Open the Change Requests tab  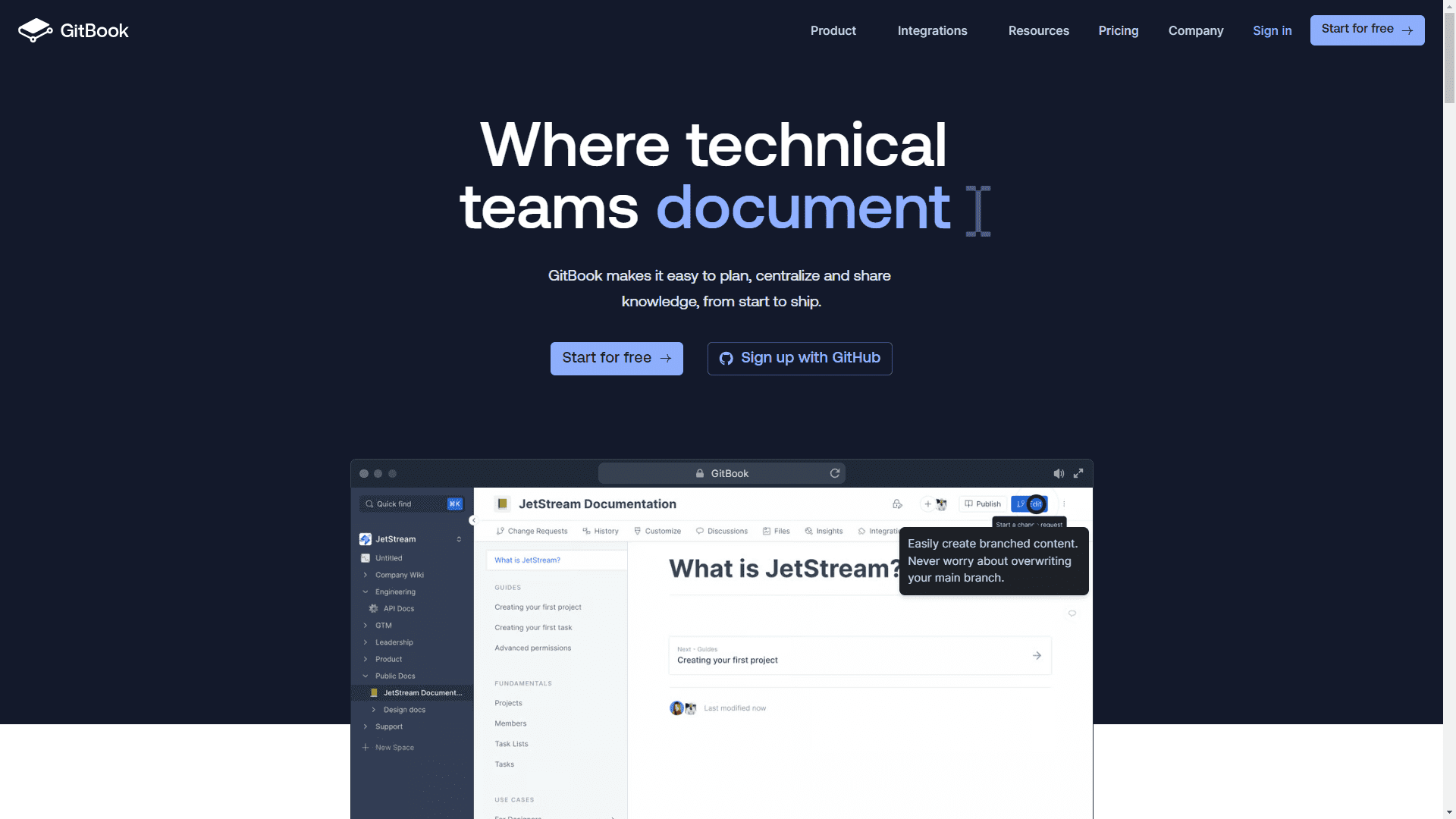pyautogui.click(x=532, y=531)
